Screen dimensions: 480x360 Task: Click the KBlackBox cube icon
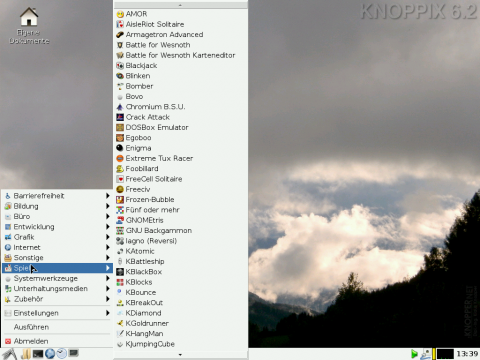click(x=120, y=272)
